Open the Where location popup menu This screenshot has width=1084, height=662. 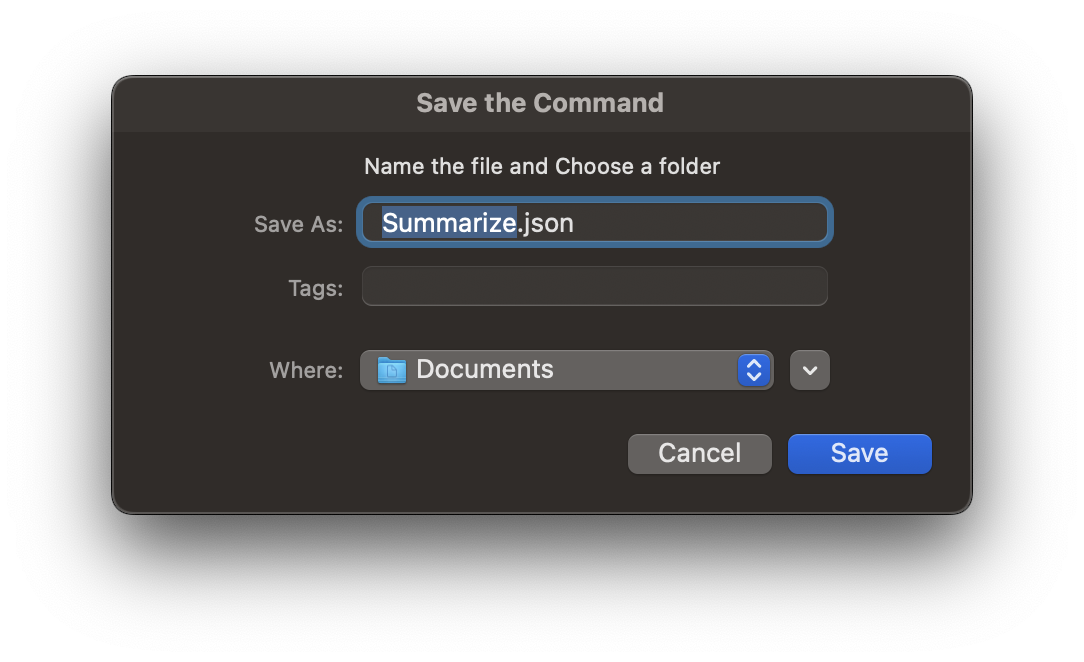point(566,369)
